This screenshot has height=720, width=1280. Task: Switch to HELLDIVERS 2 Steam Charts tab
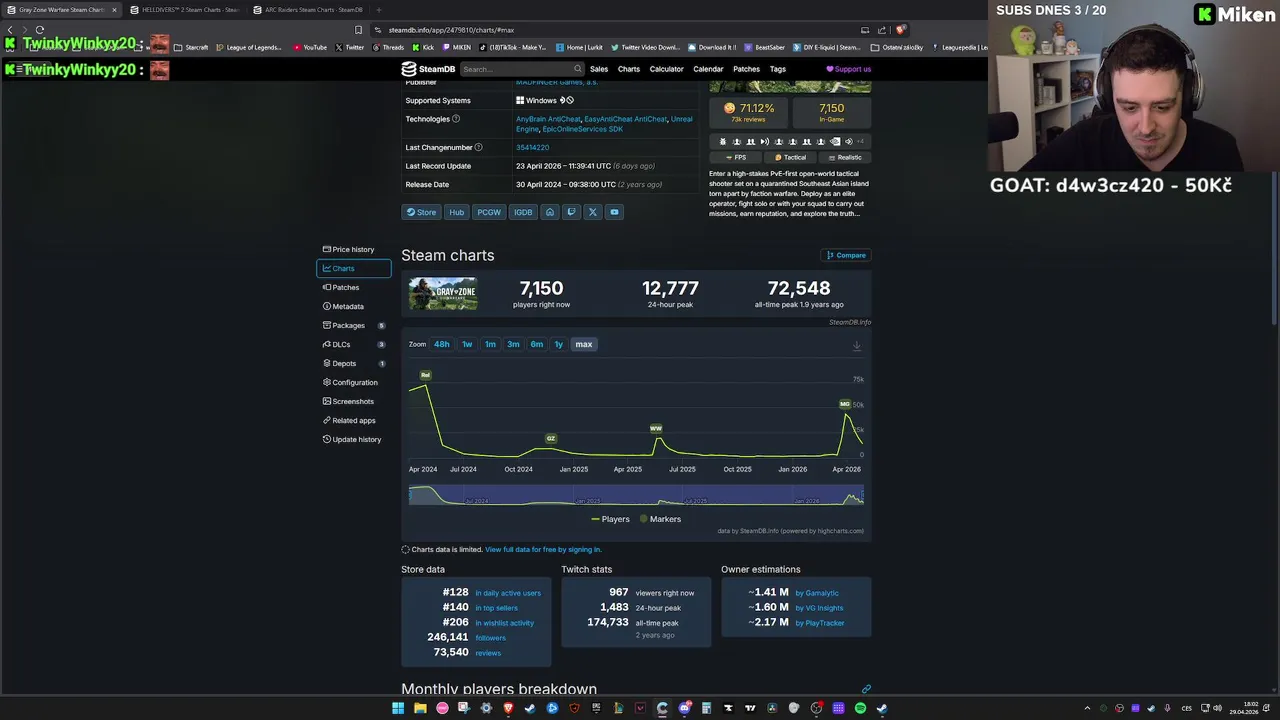[x=184, y=10]
